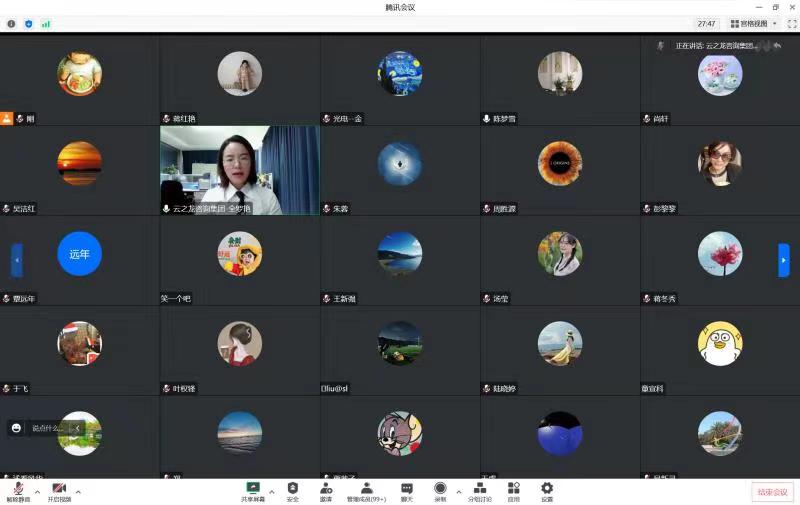Open the Invite (邀请) icon

[326, 490]
